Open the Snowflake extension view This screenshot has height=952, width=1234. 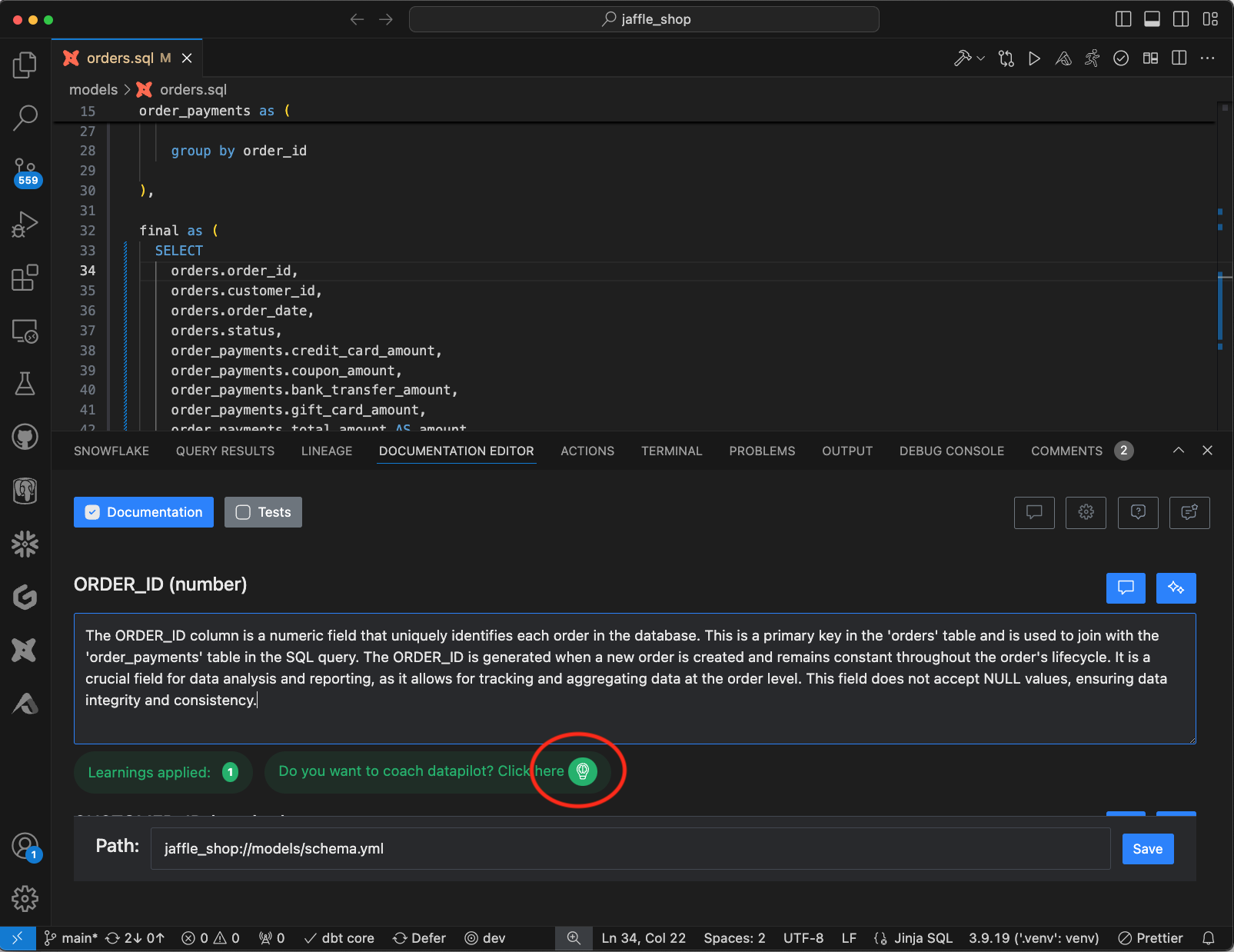coord(25,544)
